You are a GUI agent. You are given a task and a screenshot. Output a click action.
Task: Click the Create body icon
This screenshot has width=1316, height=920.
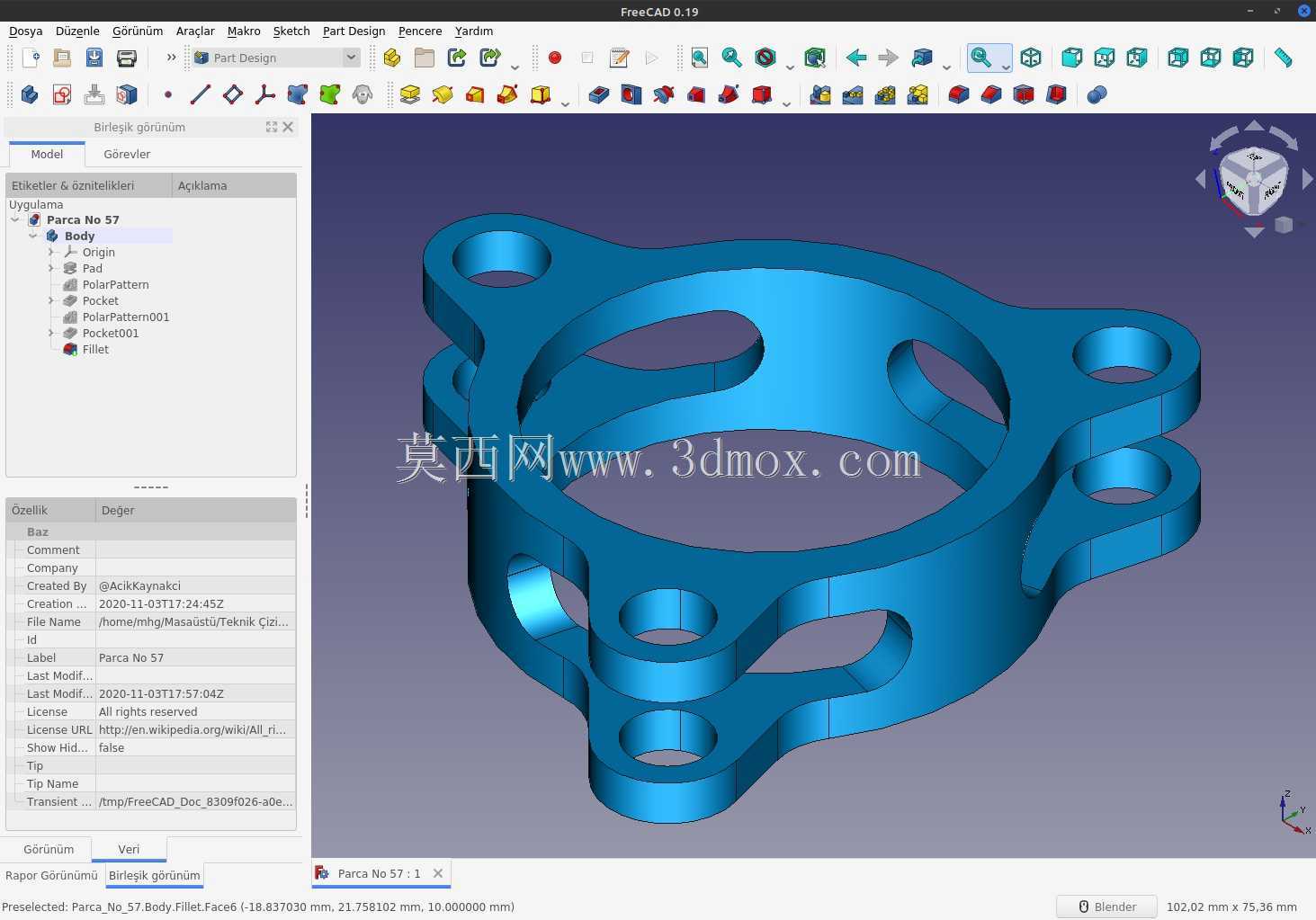pos(30,94)
